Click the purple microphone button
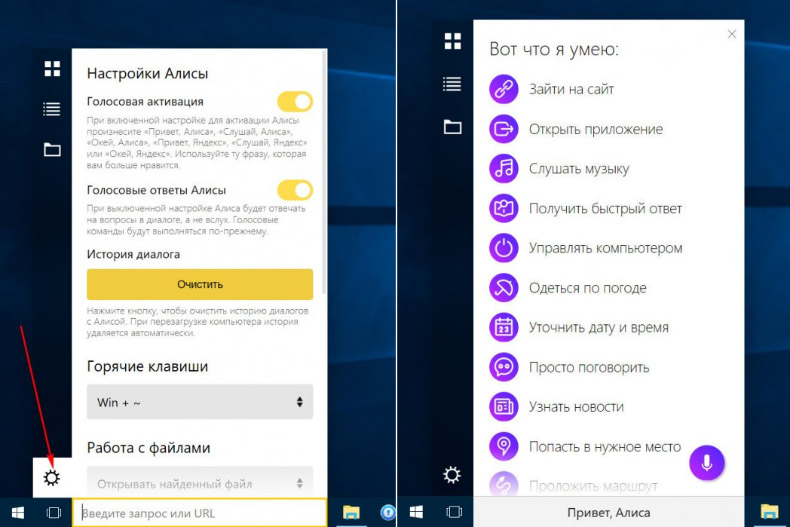This screenshot has height=527, width=790. 707,463
